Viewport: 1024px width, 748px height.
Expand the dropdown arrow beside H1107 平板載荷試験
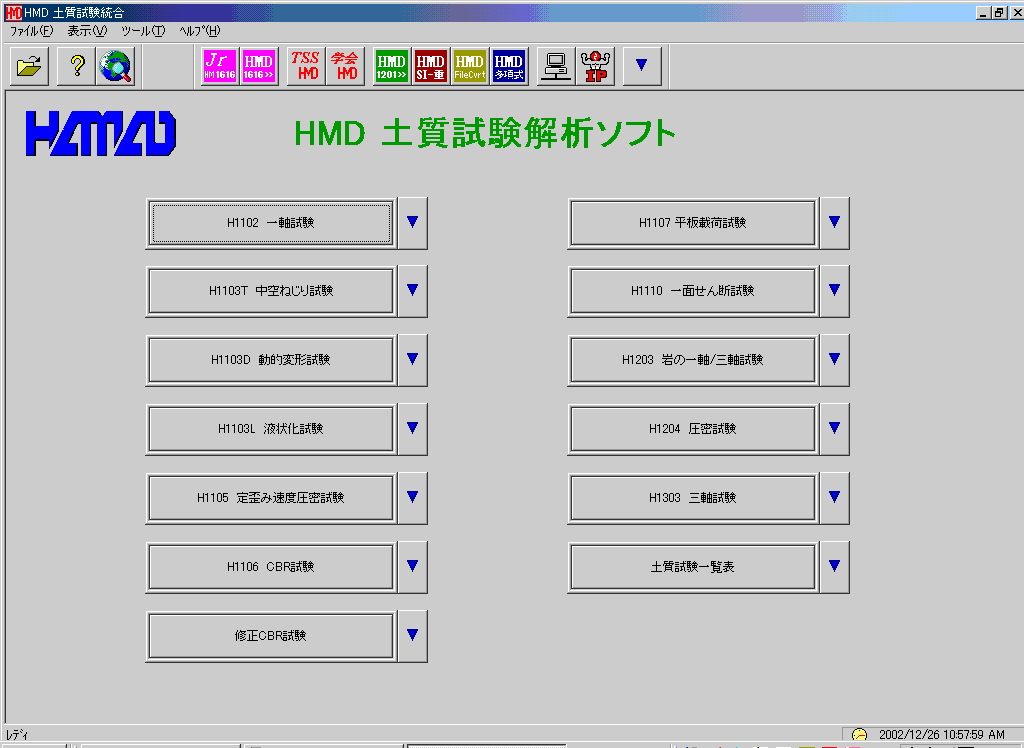pos(835,223)
